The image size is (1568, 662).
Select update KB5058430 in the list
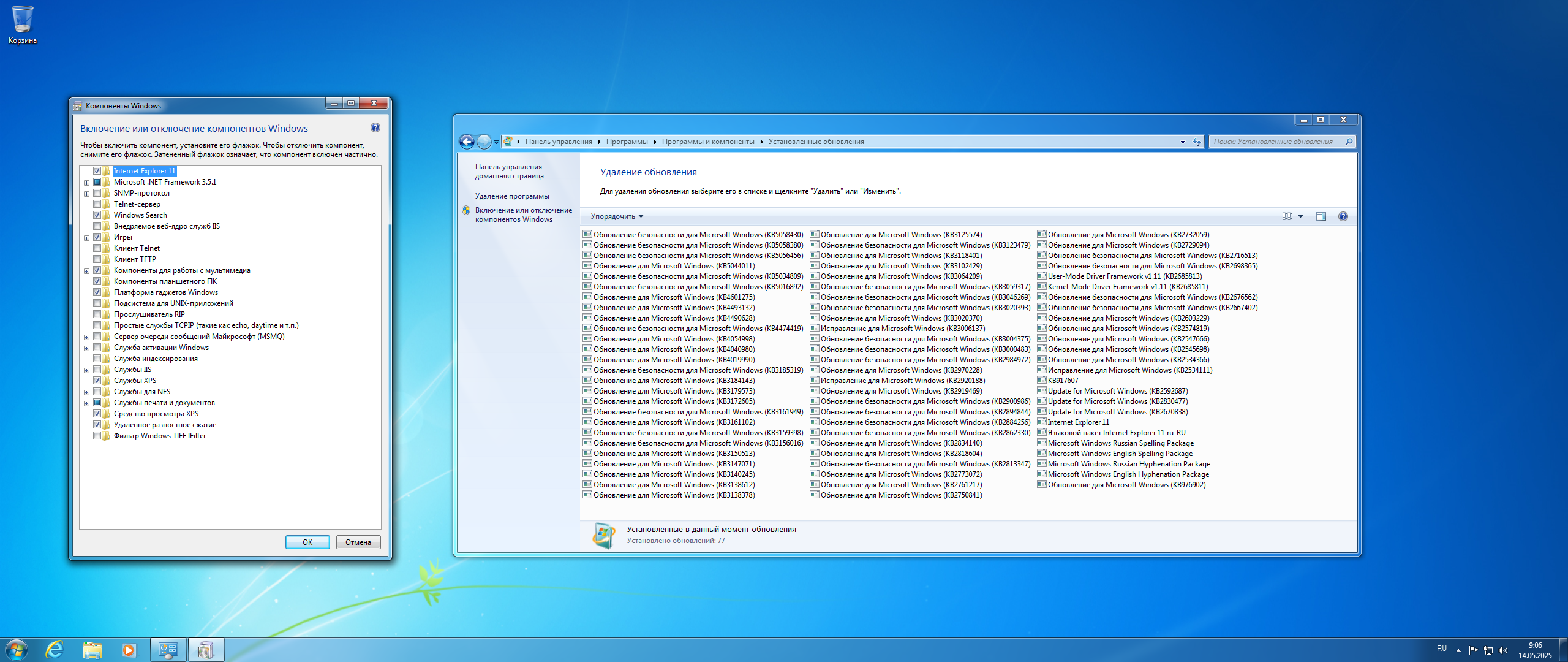693,235
